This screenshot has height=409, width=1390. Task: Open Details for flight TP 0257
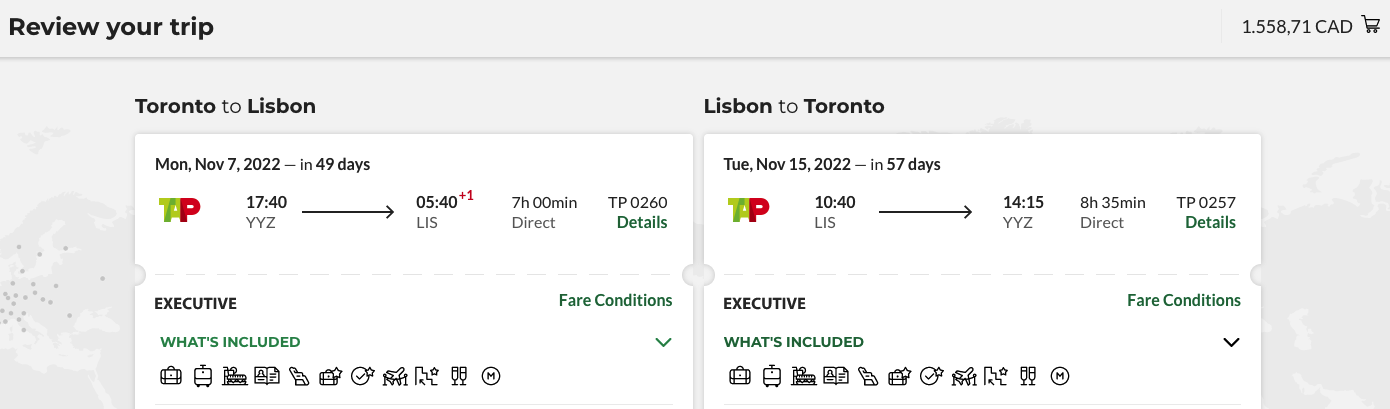(x=1210, y=223)
